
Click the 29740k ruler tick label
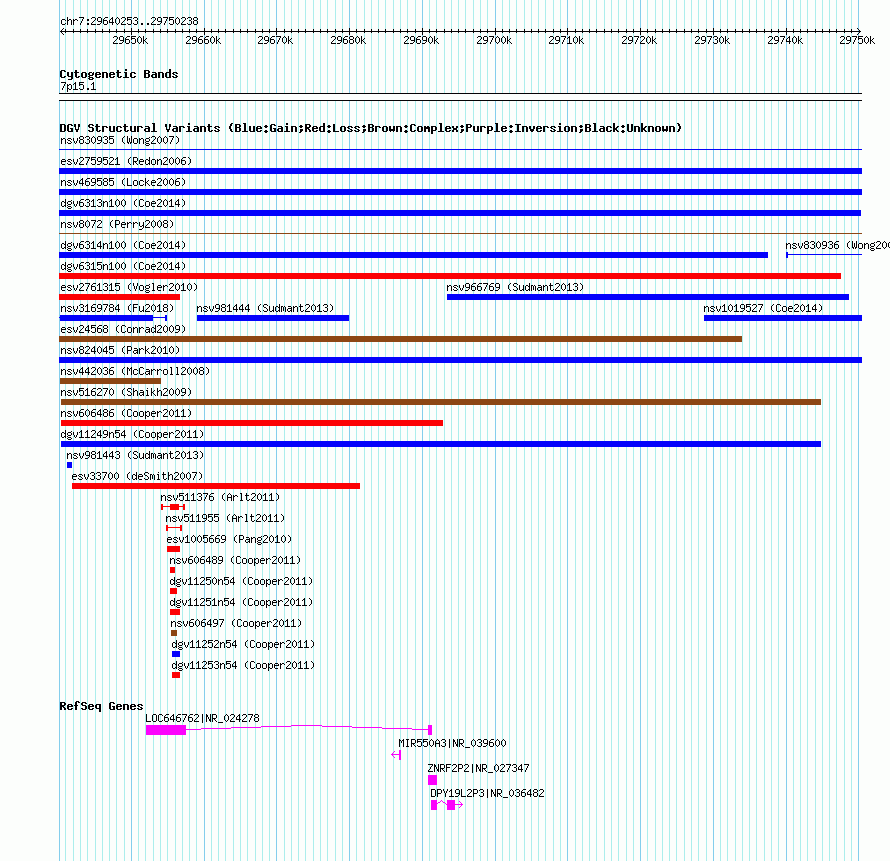click(785, 40)
